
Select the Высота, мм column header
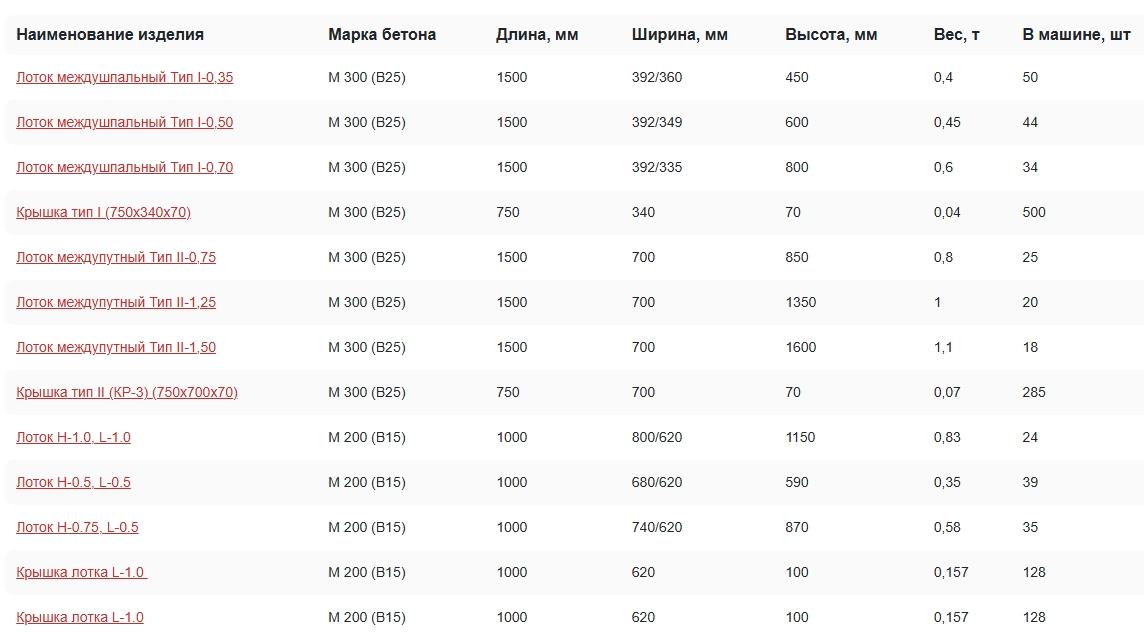pos(831,34)
